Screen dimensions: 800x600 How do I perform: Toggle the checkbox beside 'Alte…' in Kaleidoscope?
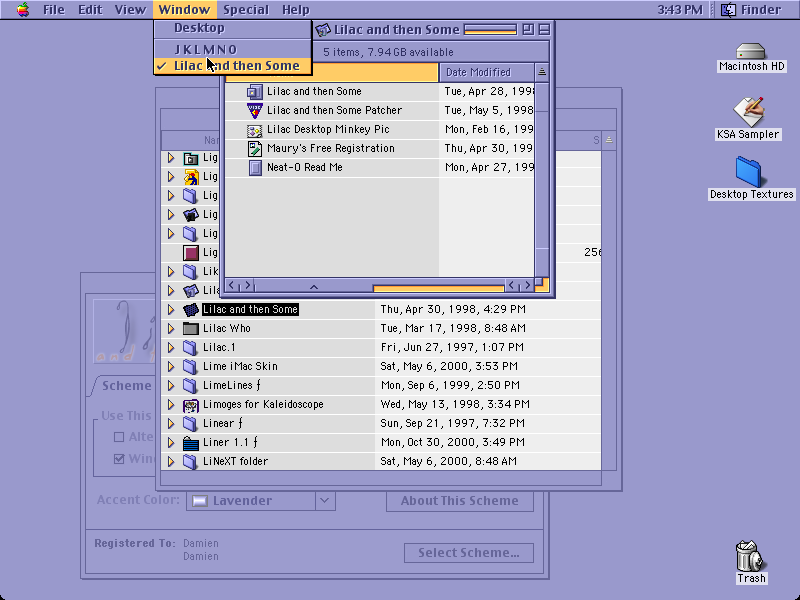click(x=119, y=437)
